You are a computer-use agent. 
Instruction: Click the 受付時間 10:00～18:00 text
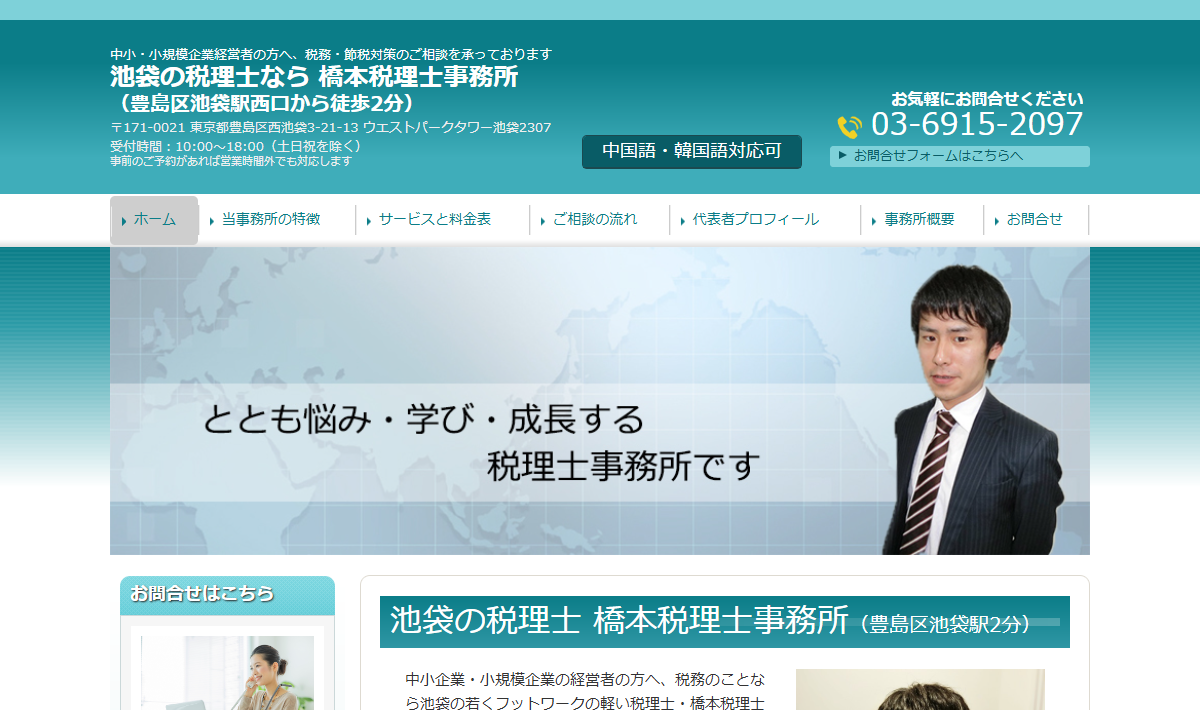tap(236, 146)
